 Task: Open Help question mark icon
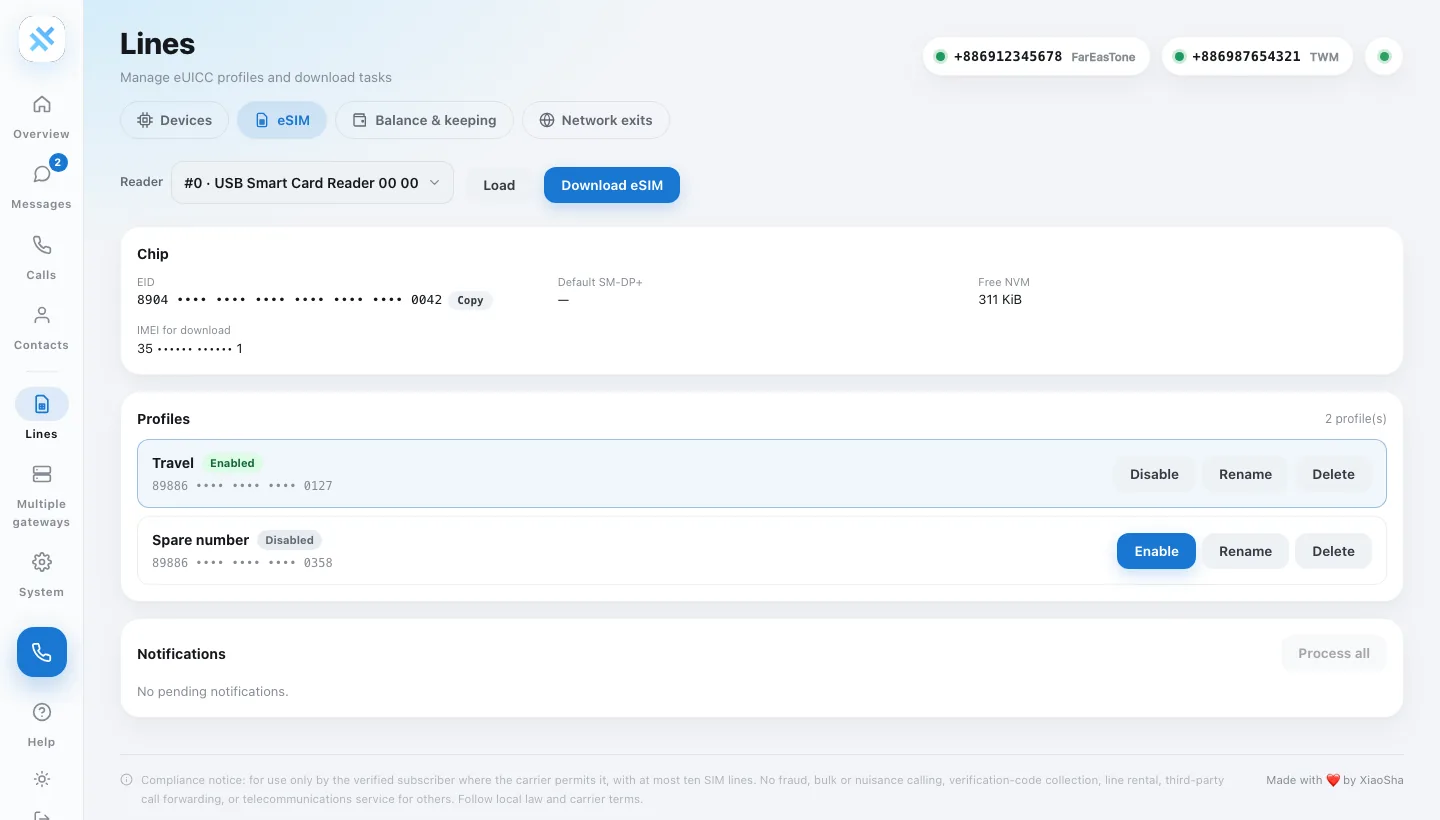(x=42, y=712)
